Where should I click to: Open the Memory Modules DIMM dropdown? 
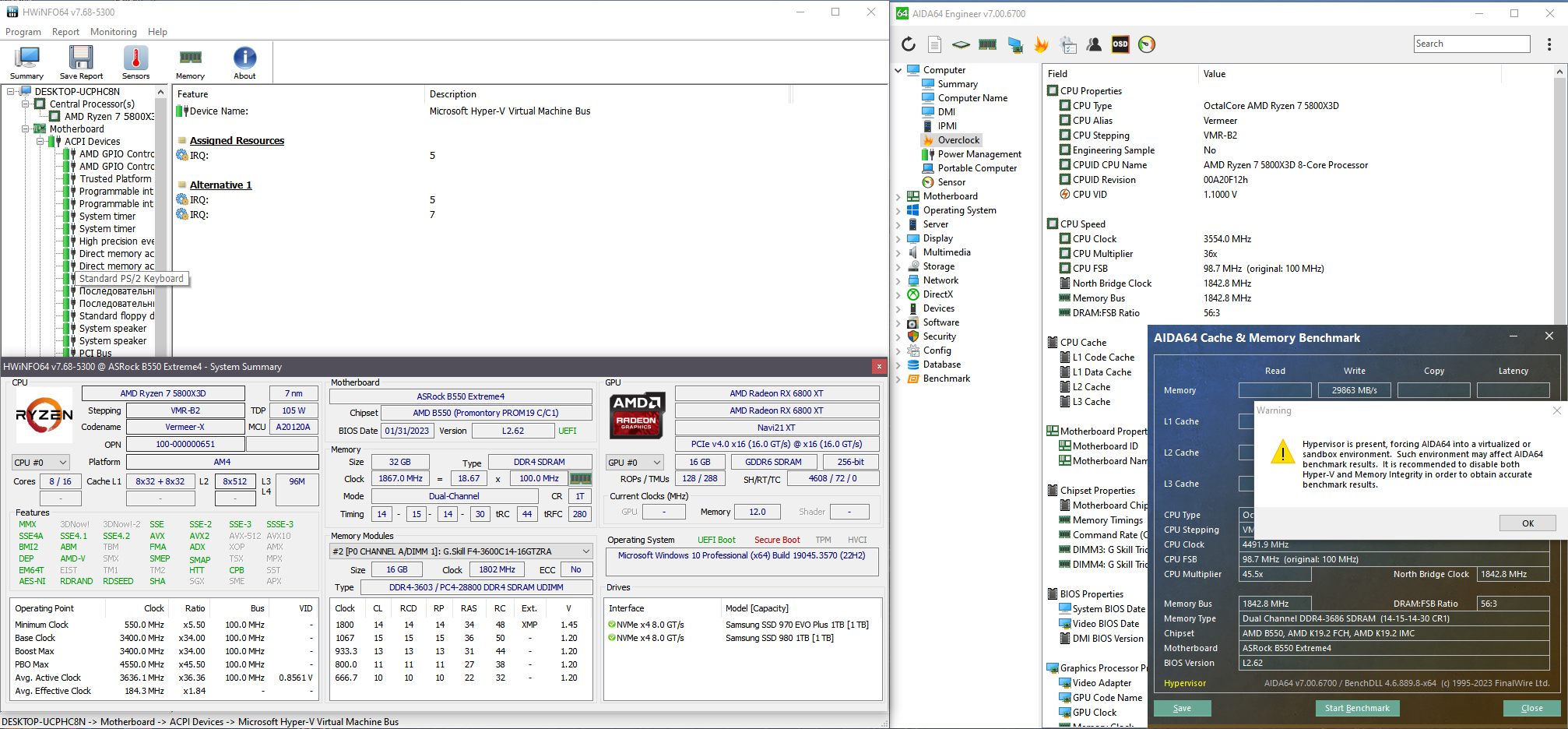pyautogui.click(x=461, y=551)
